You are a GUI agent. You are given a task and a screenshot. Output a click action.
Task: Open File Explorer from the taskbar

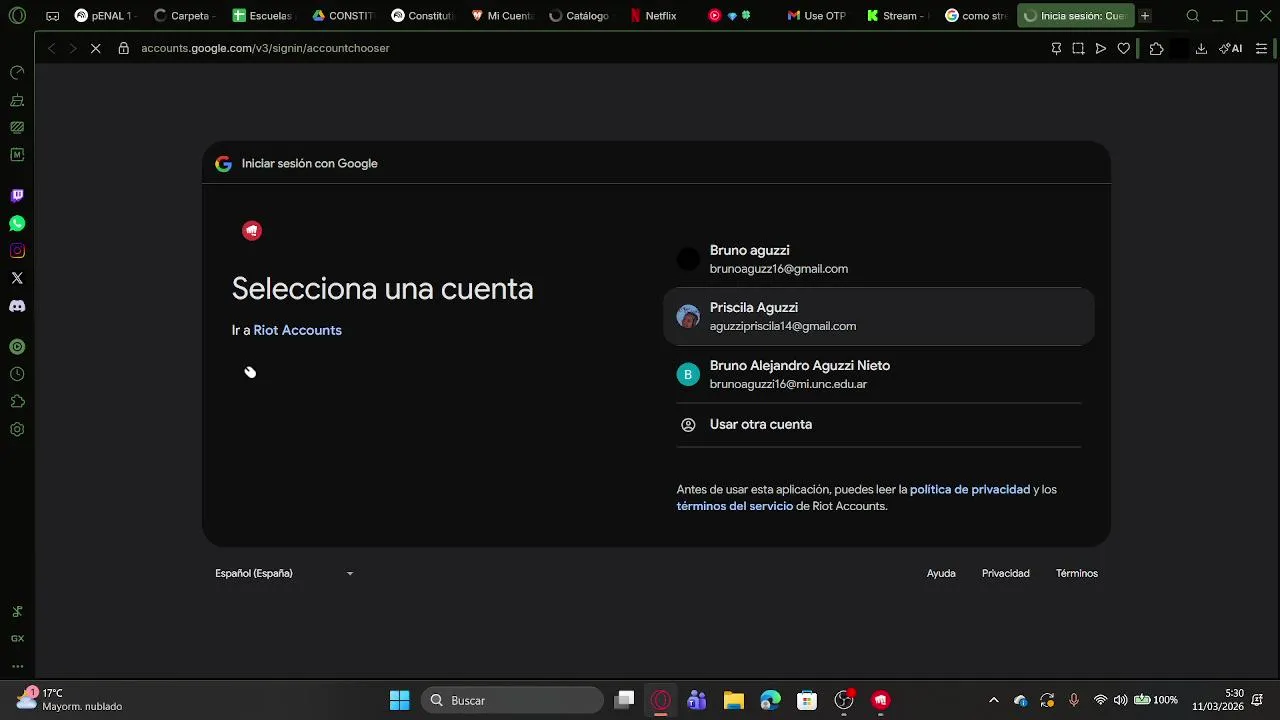tap(734, 700)
